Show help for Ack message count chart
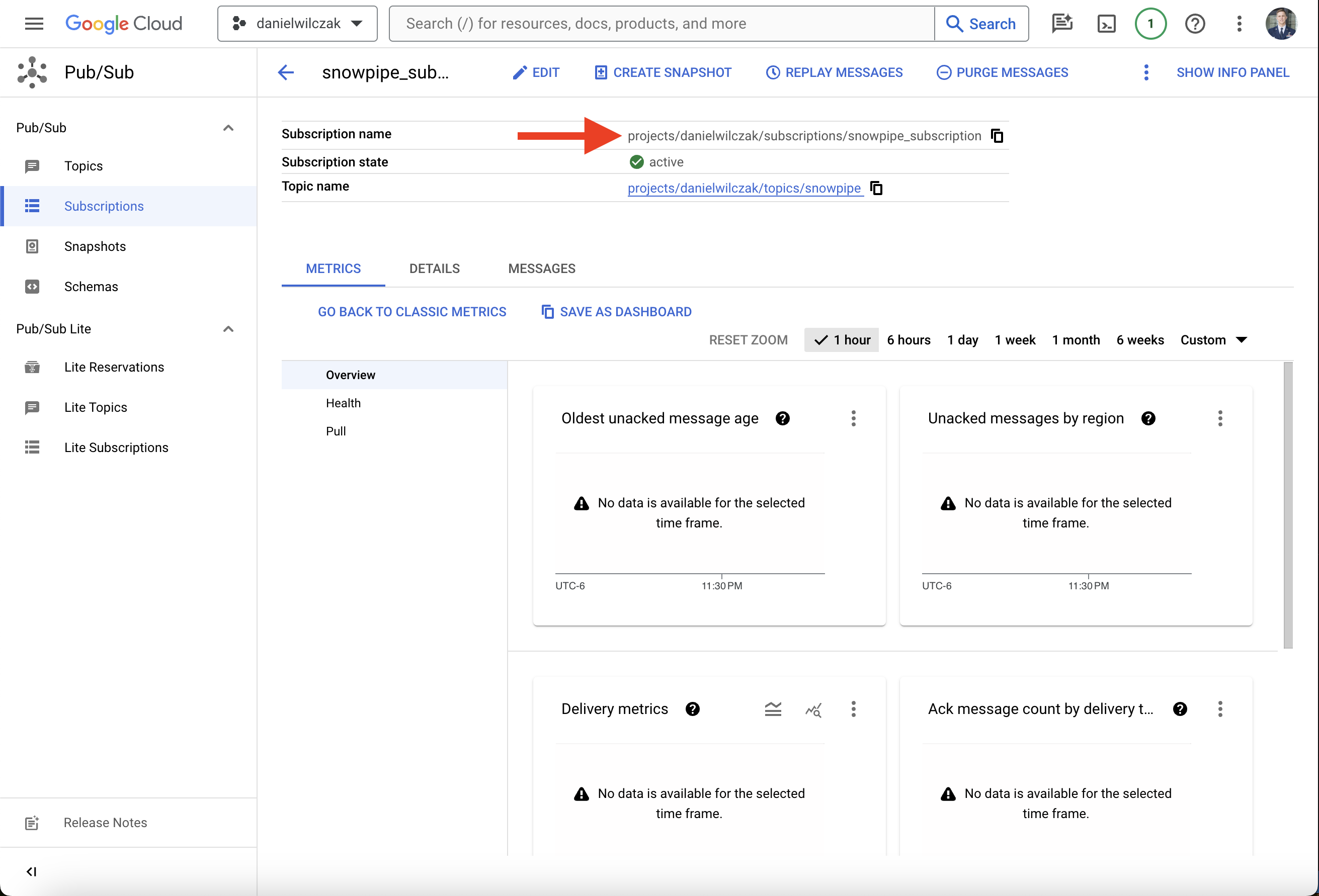This screenshot has height=896, width=1319. pos(1180,709)
